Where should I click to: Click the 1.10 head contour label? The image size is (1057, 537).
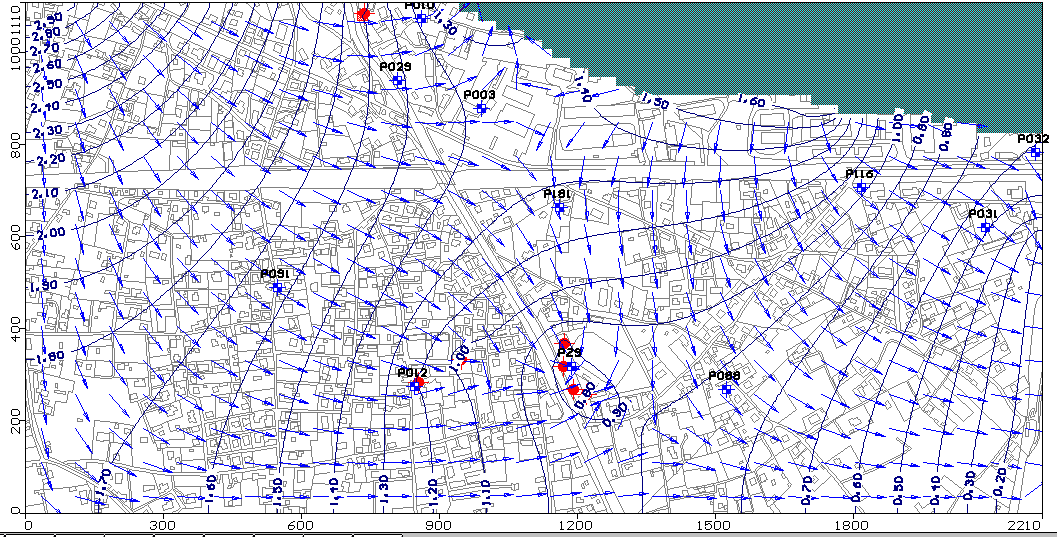[x=485, y=495]
